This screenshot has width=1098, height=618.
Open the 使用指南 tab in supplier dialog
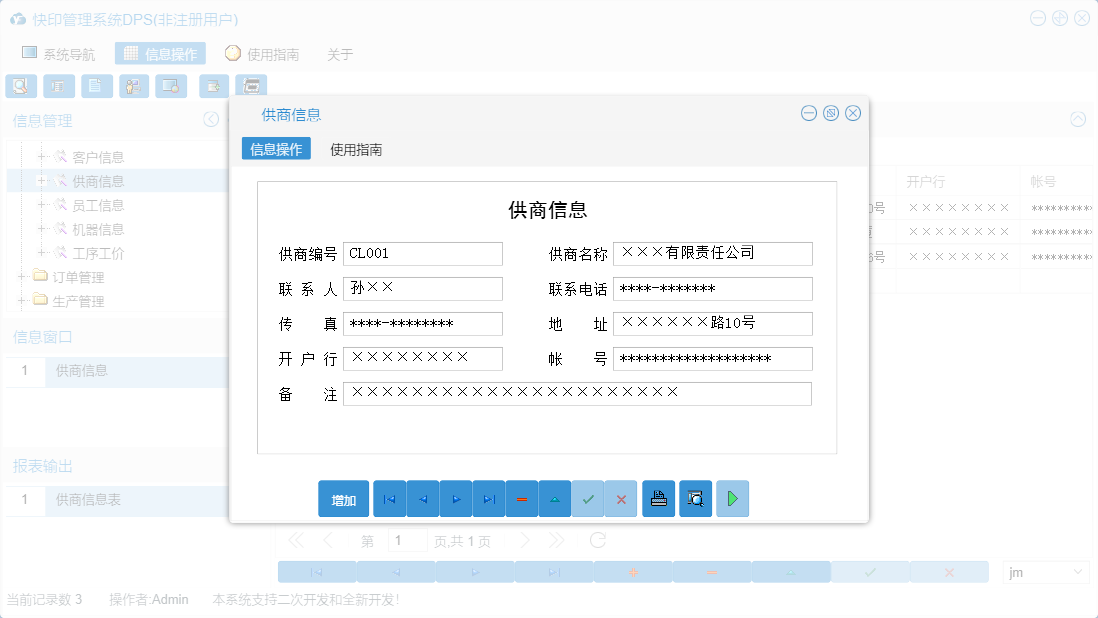[355, 148]
